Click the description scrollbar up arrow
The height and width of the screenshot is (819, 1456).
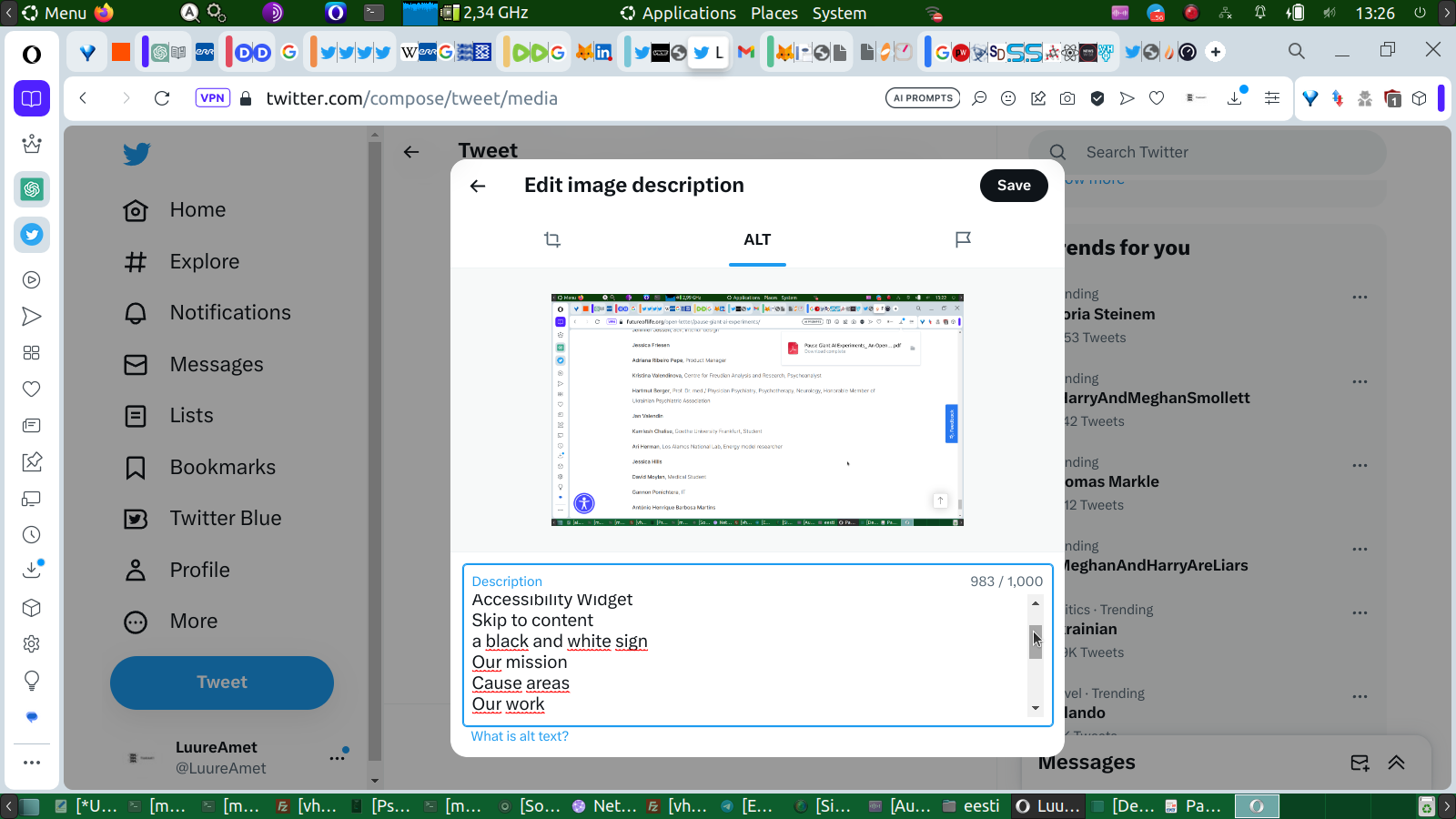1036,603
